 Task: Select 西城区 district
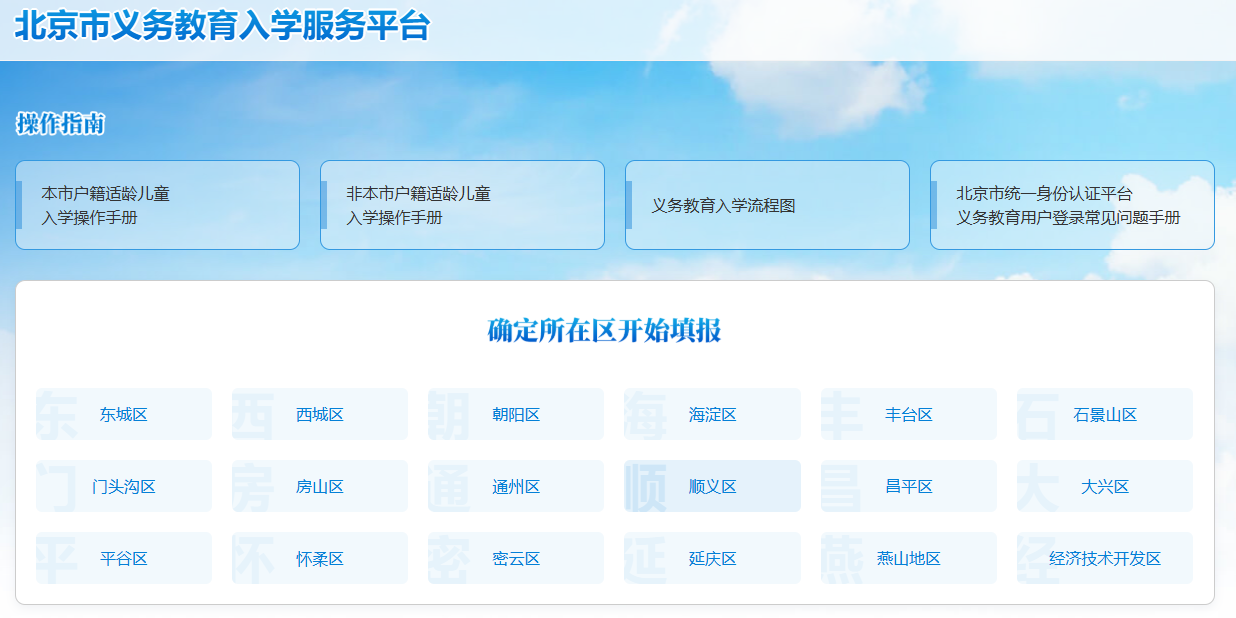pos(320,414)
